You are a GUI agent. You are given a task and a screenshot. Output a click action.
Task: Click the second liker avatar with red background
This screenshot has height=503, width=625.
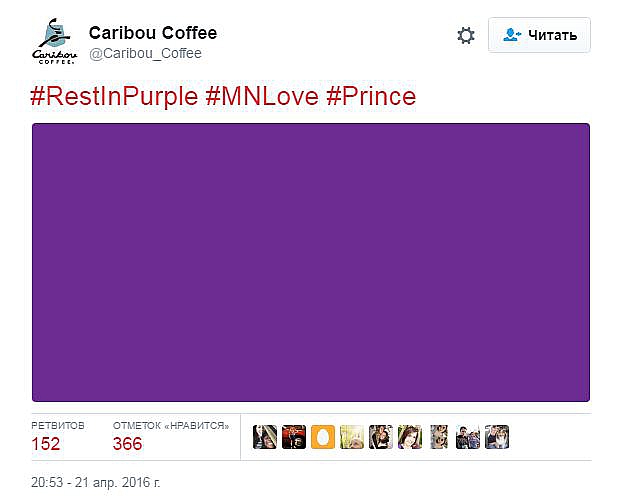293,437
